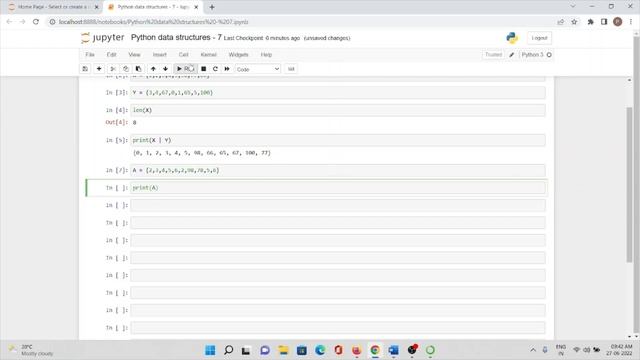640x360 pixels.
Task: Select the first empty cell below print(A)
Action: point(338,205)
